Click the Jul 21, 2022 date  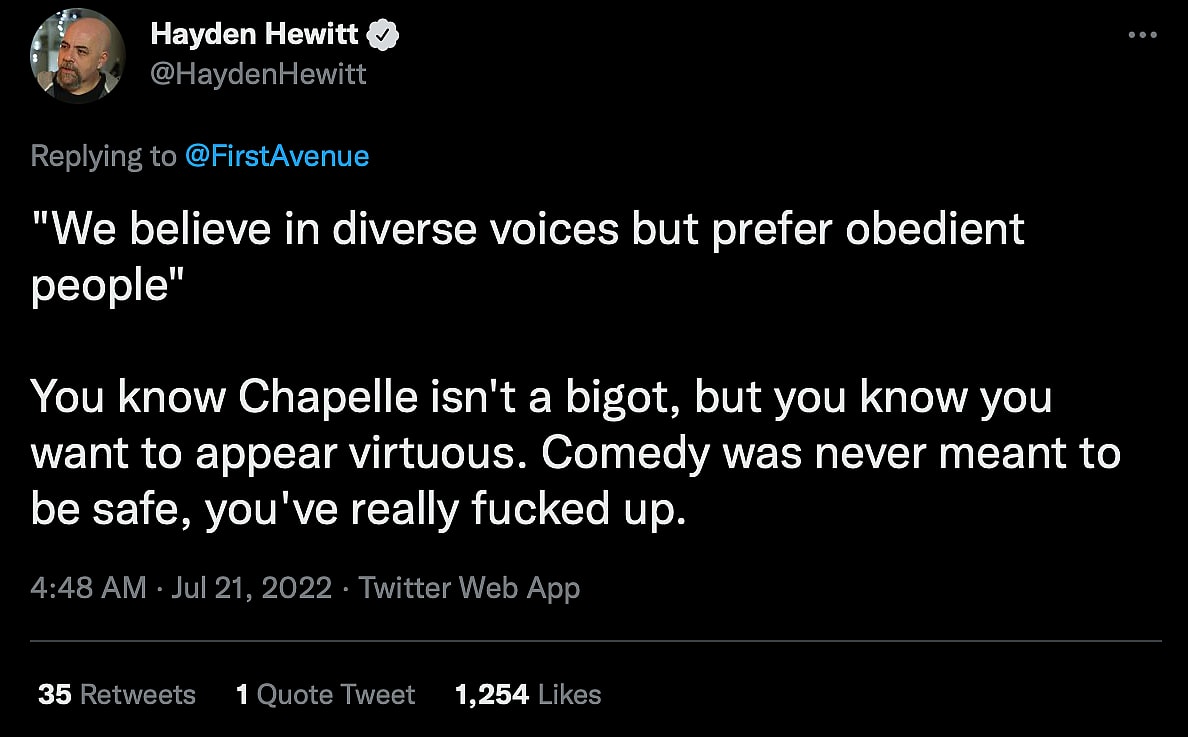click(251, 588)
